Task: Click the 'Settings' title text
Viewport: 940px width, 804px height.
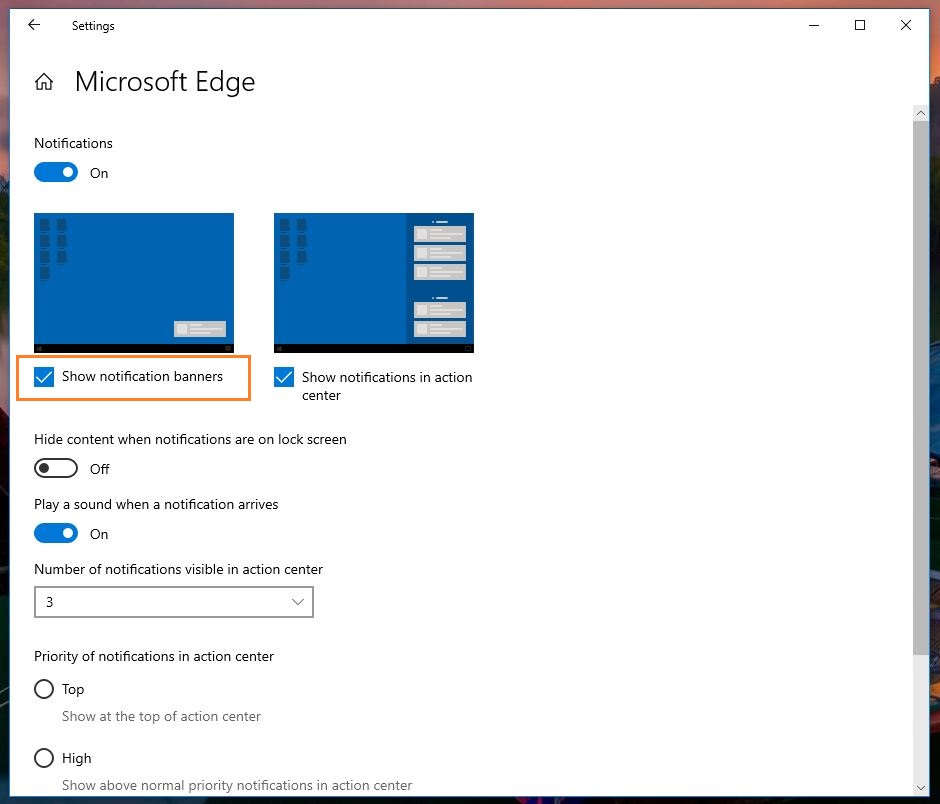Action: coord(93,26)
